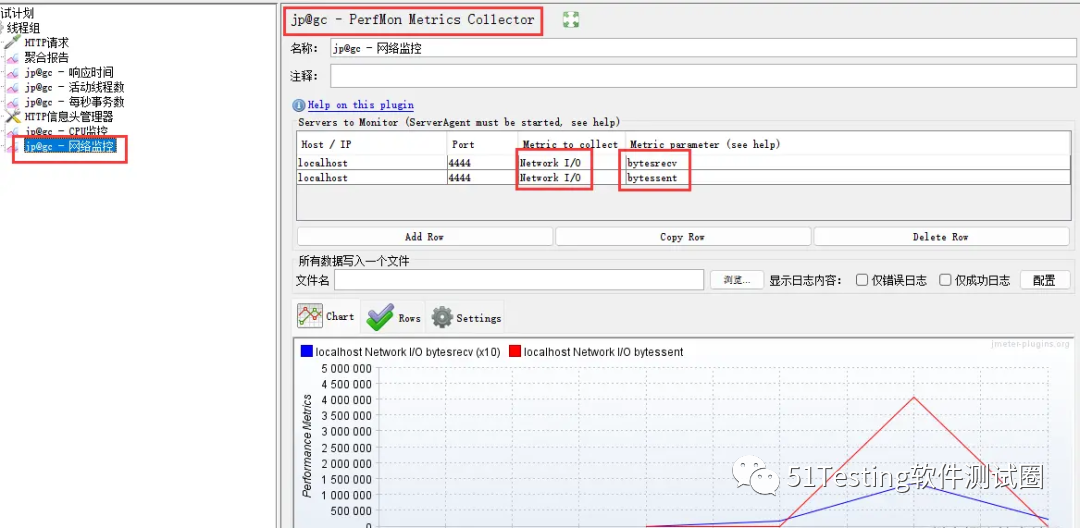The height and width of the screenshot is (528, 1080).
Task: Click the green checkmark Rows icon
Action: 380,317
